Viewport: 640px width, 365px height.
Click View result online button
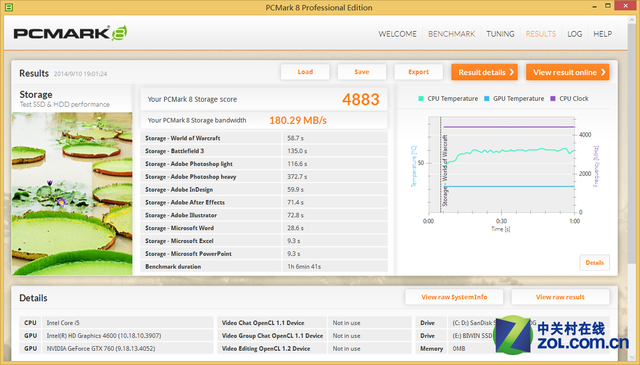pos(567,72)
